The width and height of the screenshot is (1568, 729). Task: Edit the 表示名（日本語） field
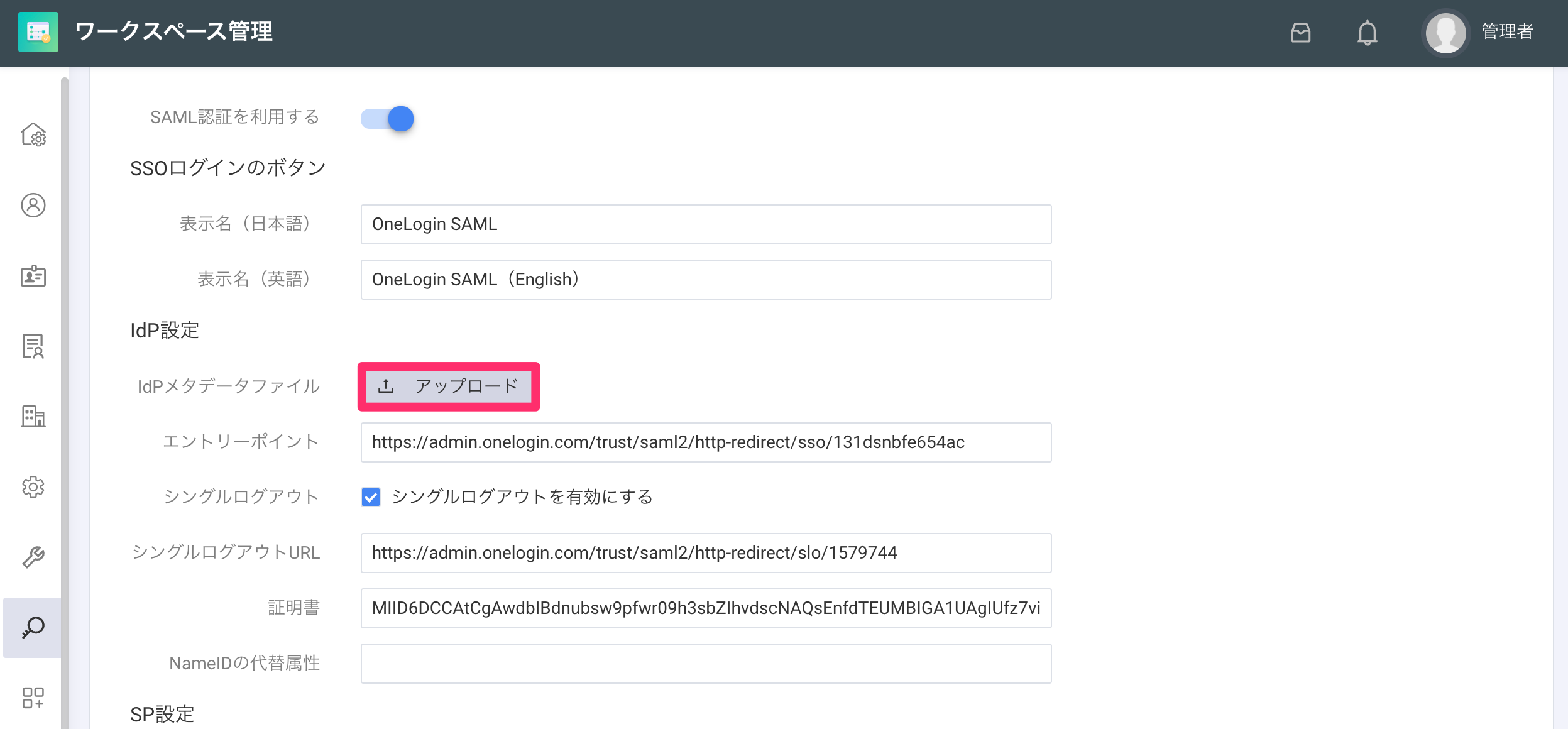pyautogui.click(x=706, y=224)
